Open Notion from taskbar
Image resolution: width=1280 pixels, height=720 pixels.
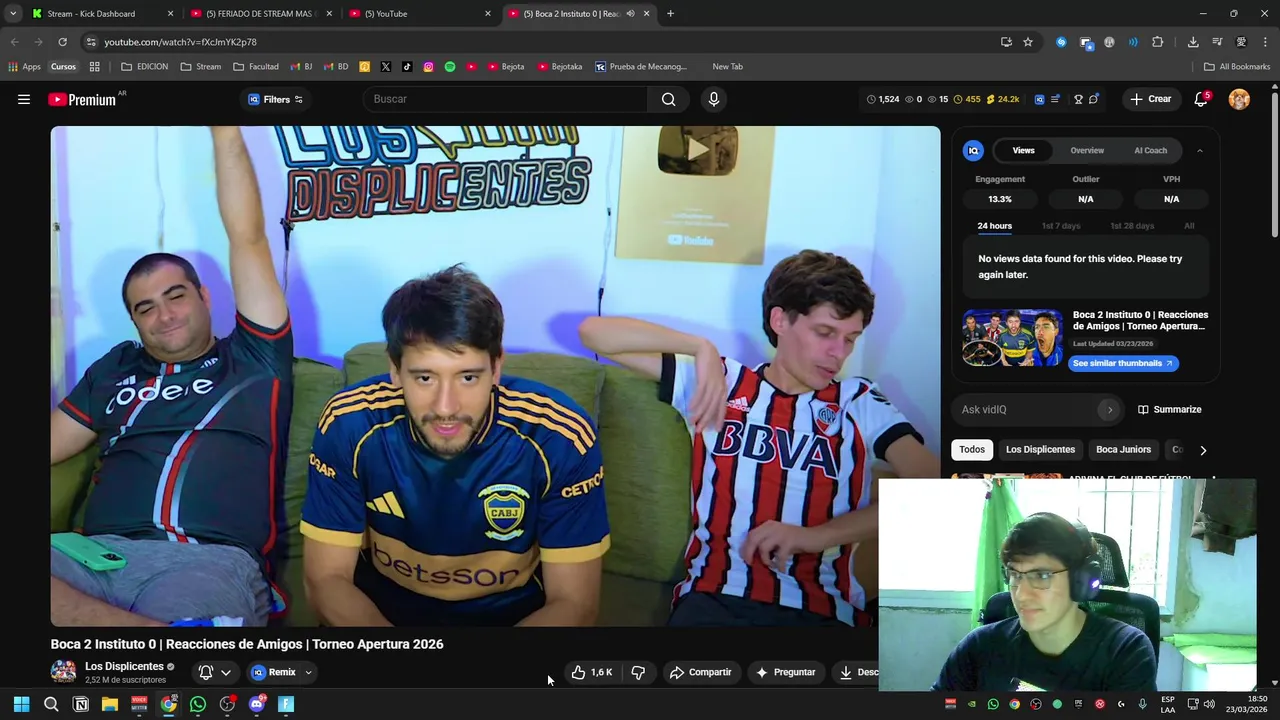pos(81,704)
